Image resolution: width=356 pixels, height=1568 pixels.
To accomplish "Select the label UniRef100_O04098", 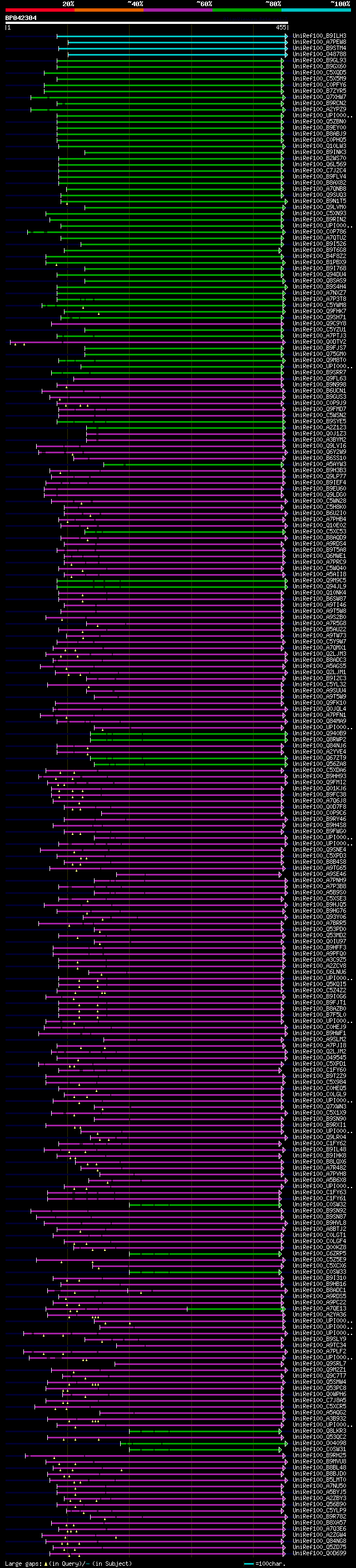I will tap(319, 1443).
